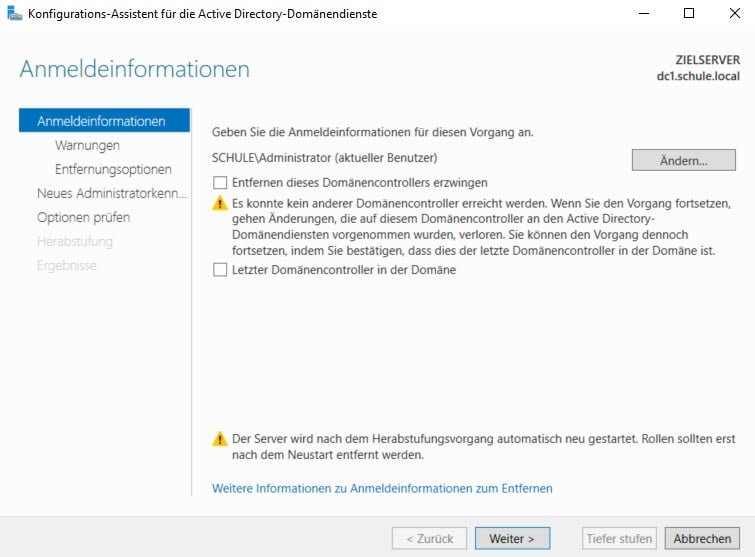Open Entfernungsoptionen step in sidebar
This screenshot has height=557, width=755.
[x=113, y=169]
